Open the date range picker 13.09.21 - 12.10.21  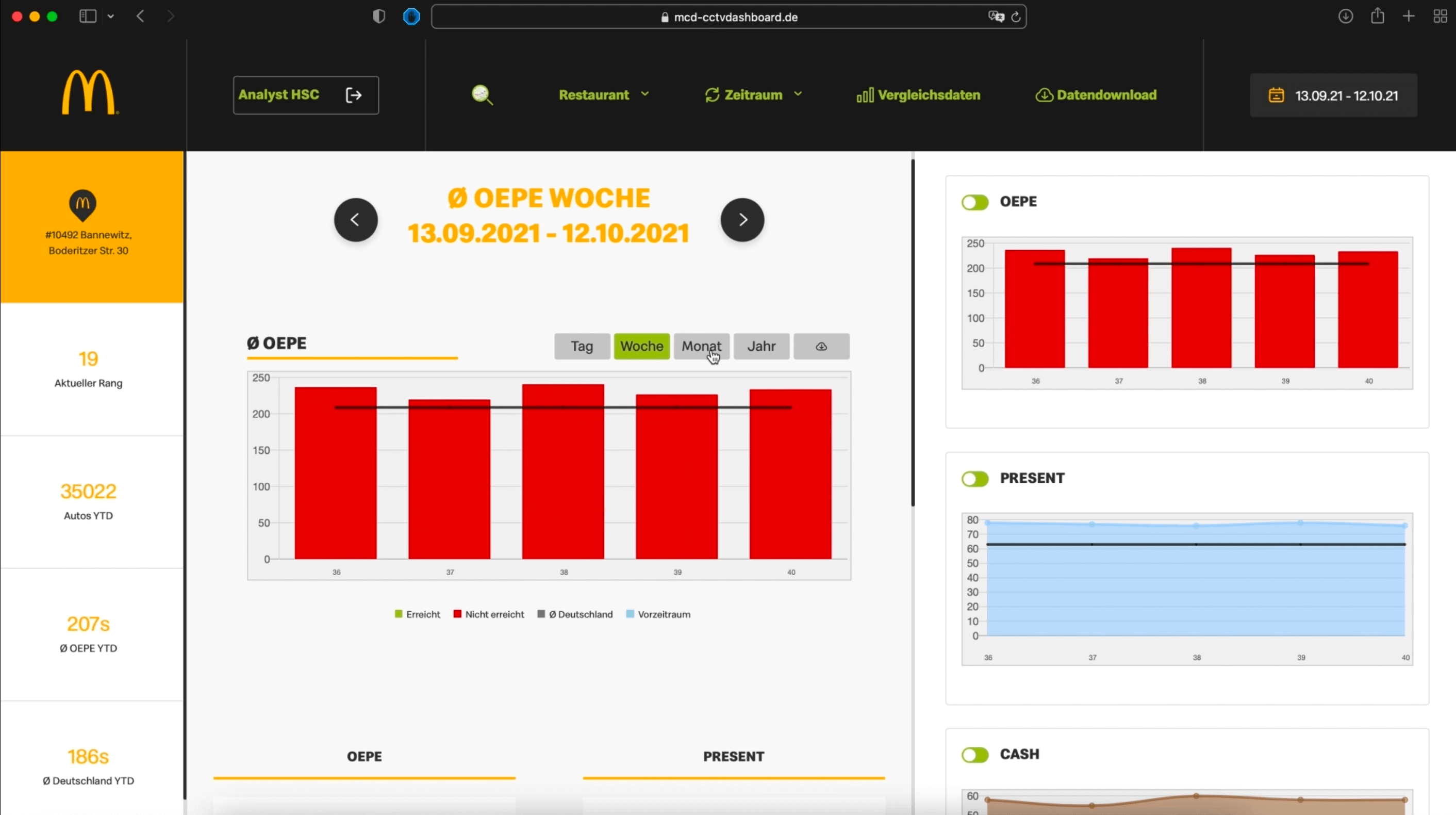point(1333,95)
